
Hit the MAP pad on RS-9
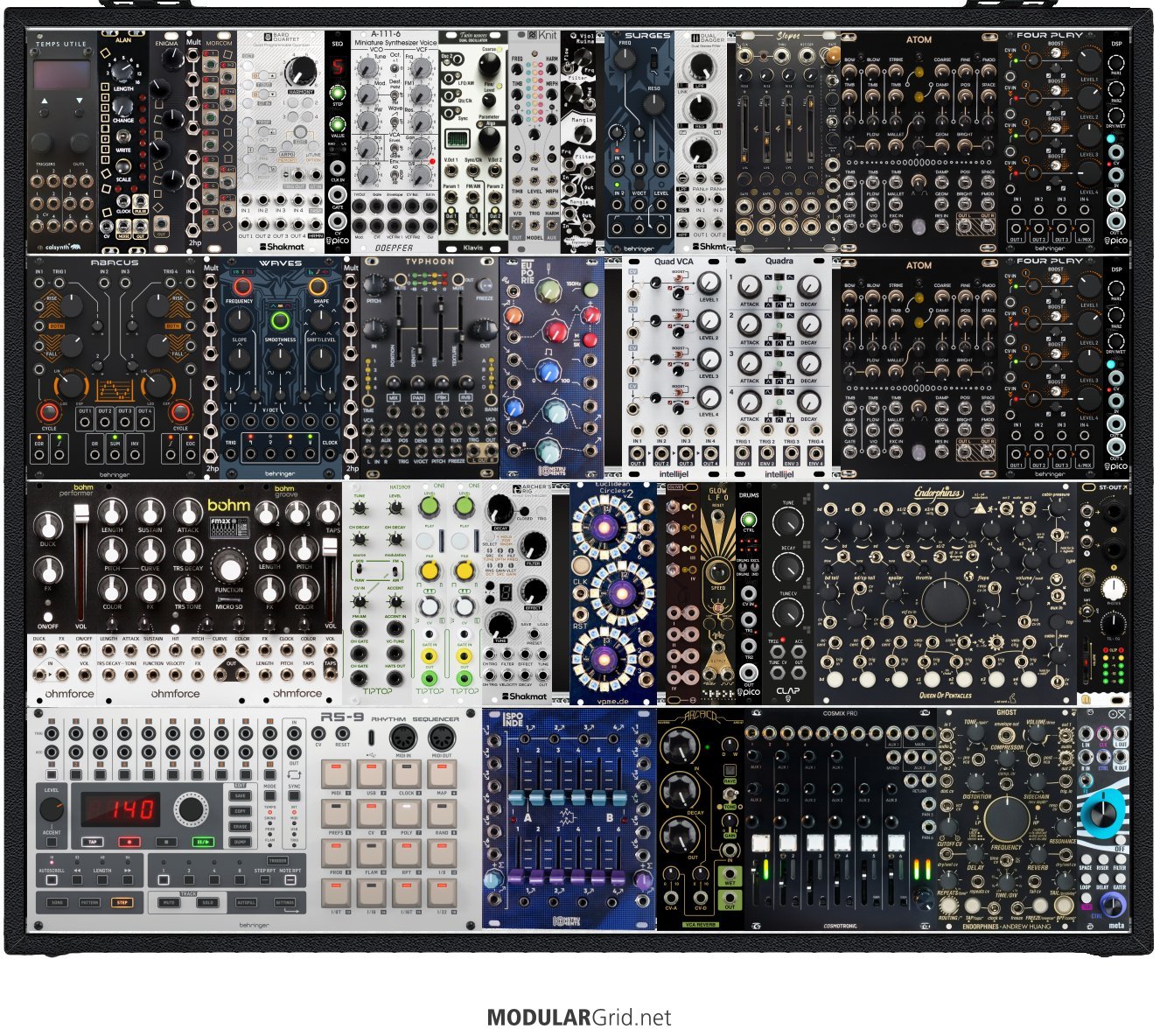442,773
